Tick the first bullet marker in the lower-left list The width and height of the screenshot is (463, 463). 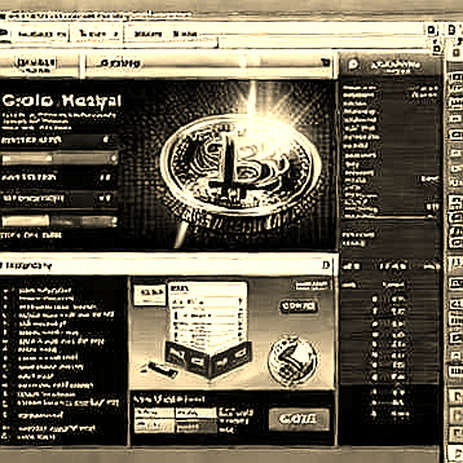(6, 291)
